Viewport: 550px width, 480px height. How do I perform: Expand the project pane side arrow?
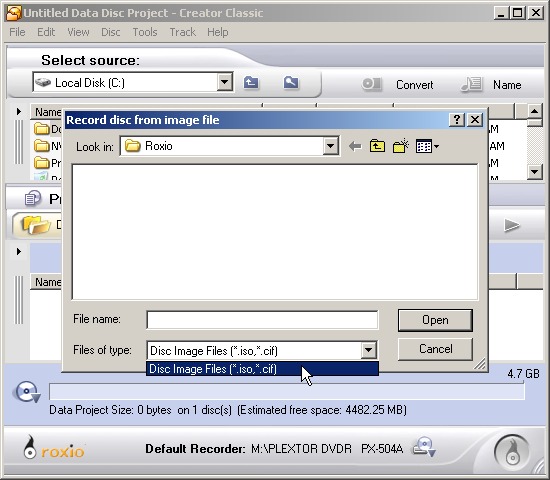coord(19,251)
